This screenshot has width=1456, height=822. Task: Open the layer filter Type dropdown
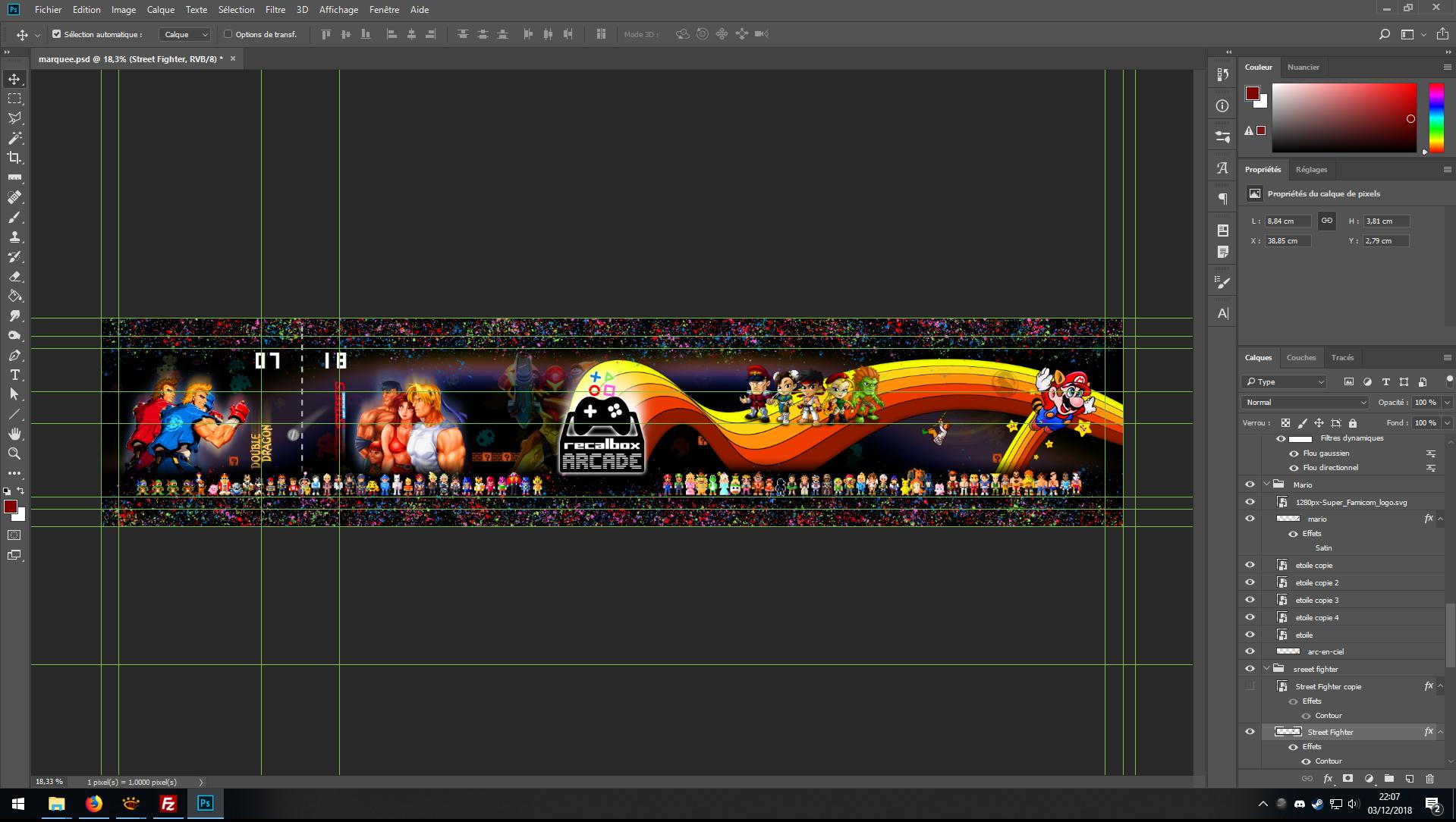pos(1285,382)
